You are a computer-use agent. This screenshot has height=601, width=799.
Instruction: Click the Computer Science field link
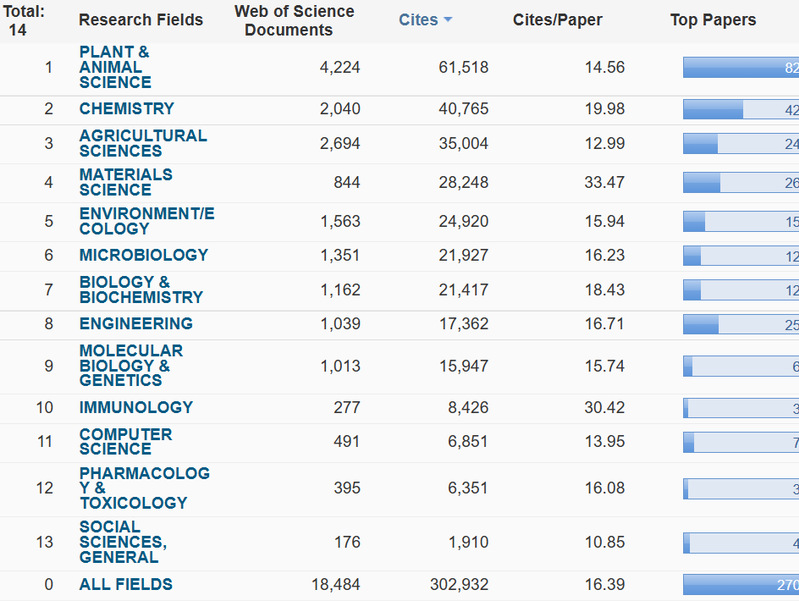coord(125,442)
